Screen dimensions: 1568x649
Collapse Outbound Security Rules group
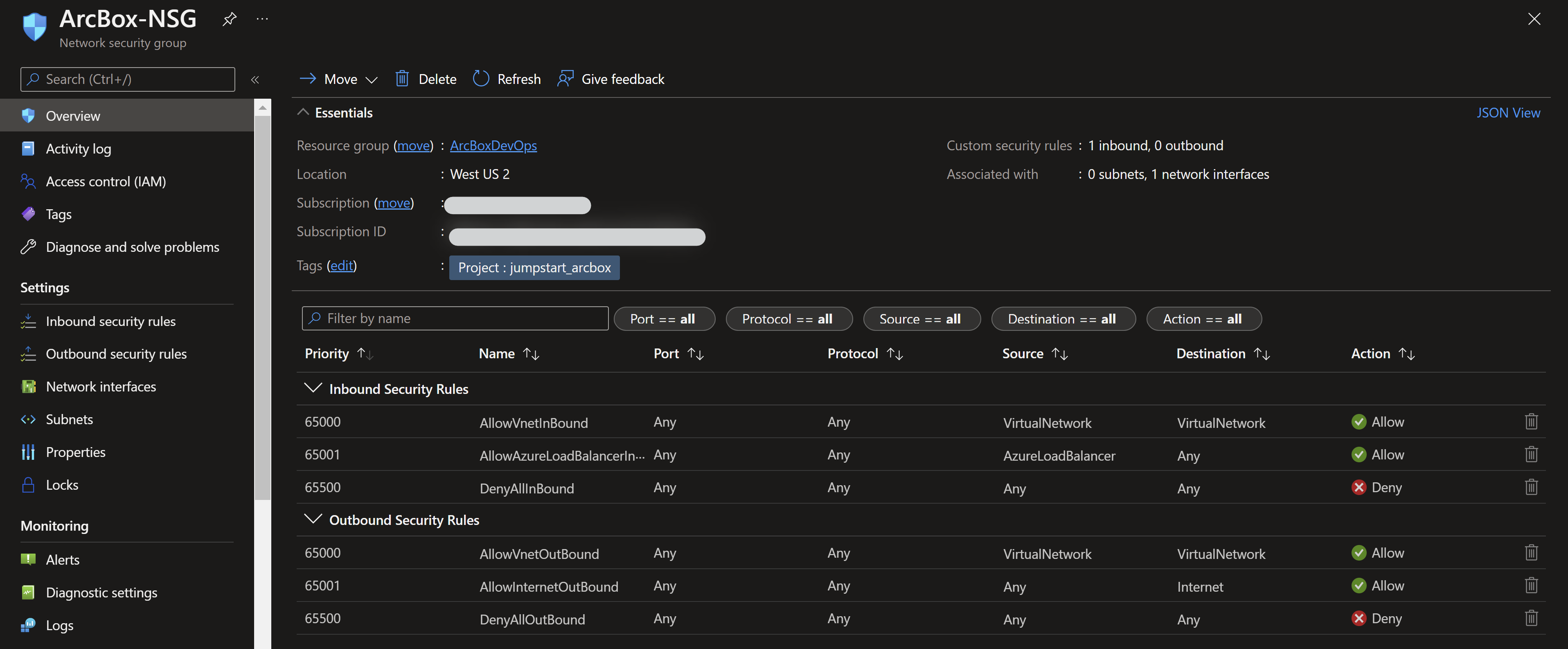point(313,520)
